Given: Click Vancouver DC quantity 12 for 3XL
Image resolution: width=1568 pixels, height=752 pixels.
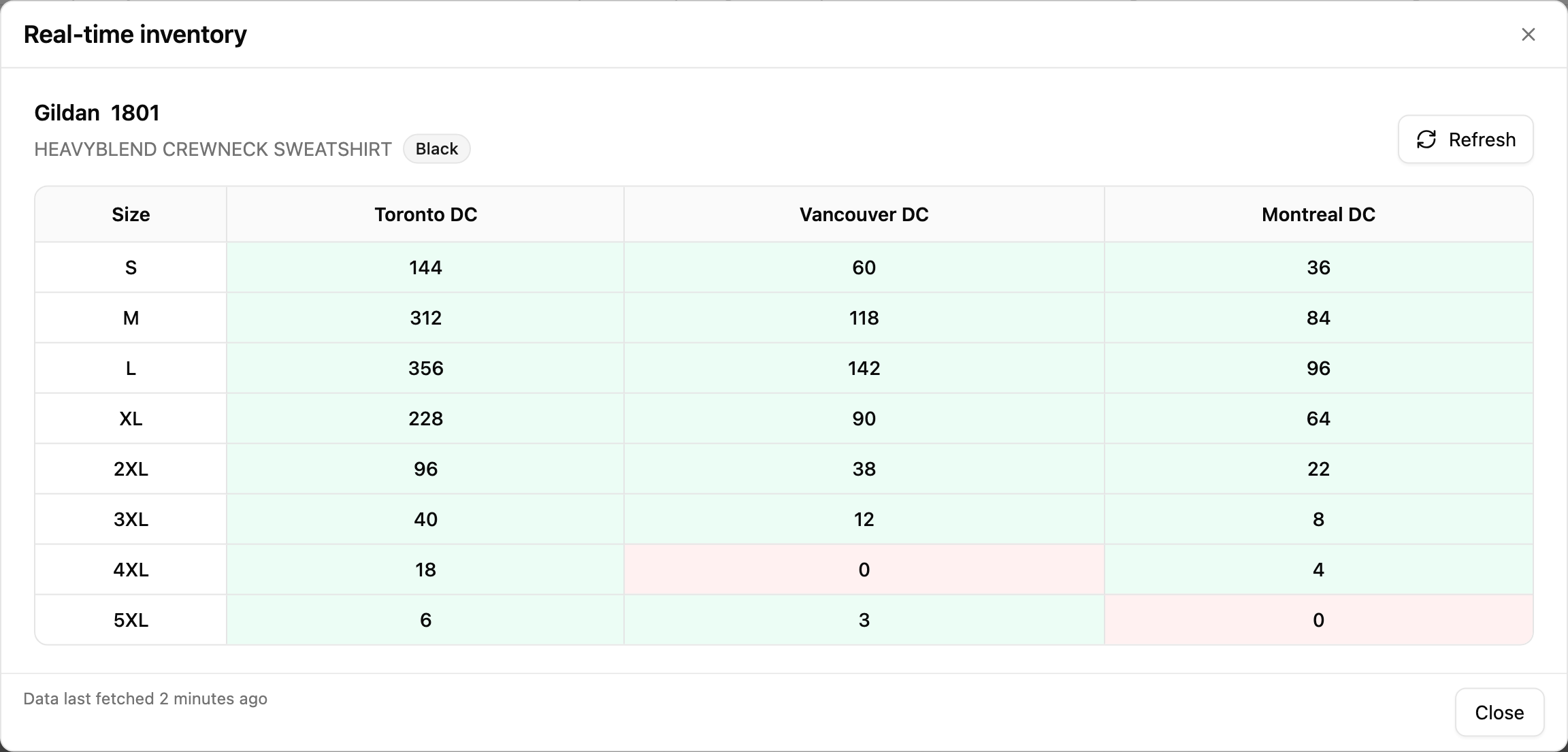Looking at the screenshot, I should (x=864, y=519).
